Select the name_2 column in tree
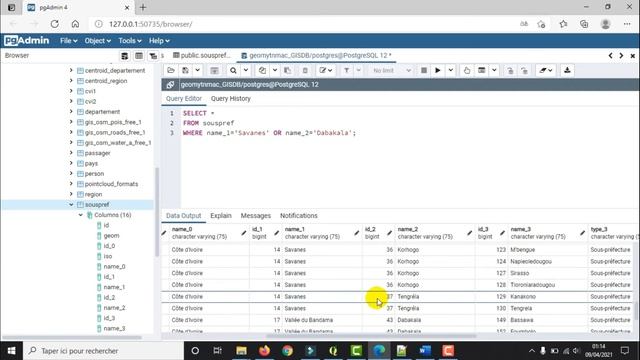 click(x=114, y=308)
